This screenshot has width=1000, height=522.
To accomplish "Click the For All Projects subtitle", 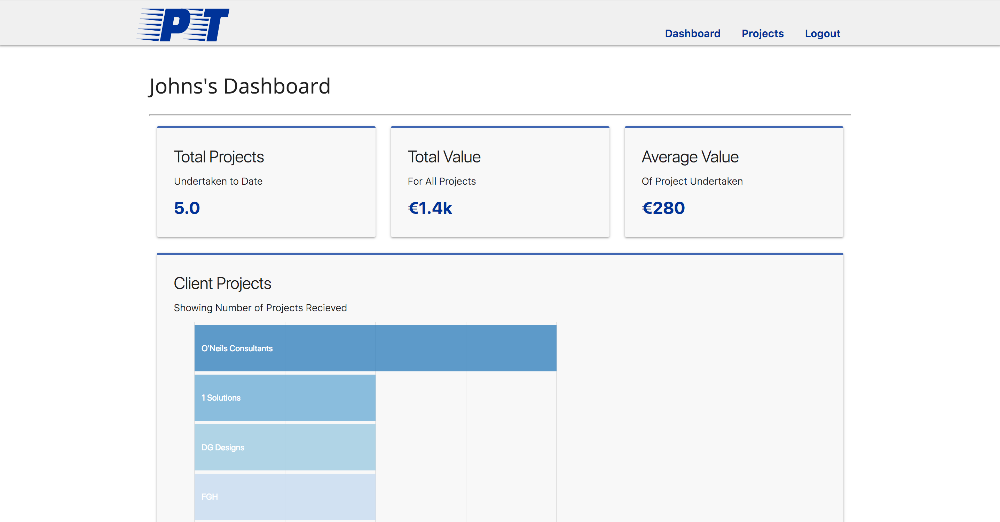I will point(442,182).
